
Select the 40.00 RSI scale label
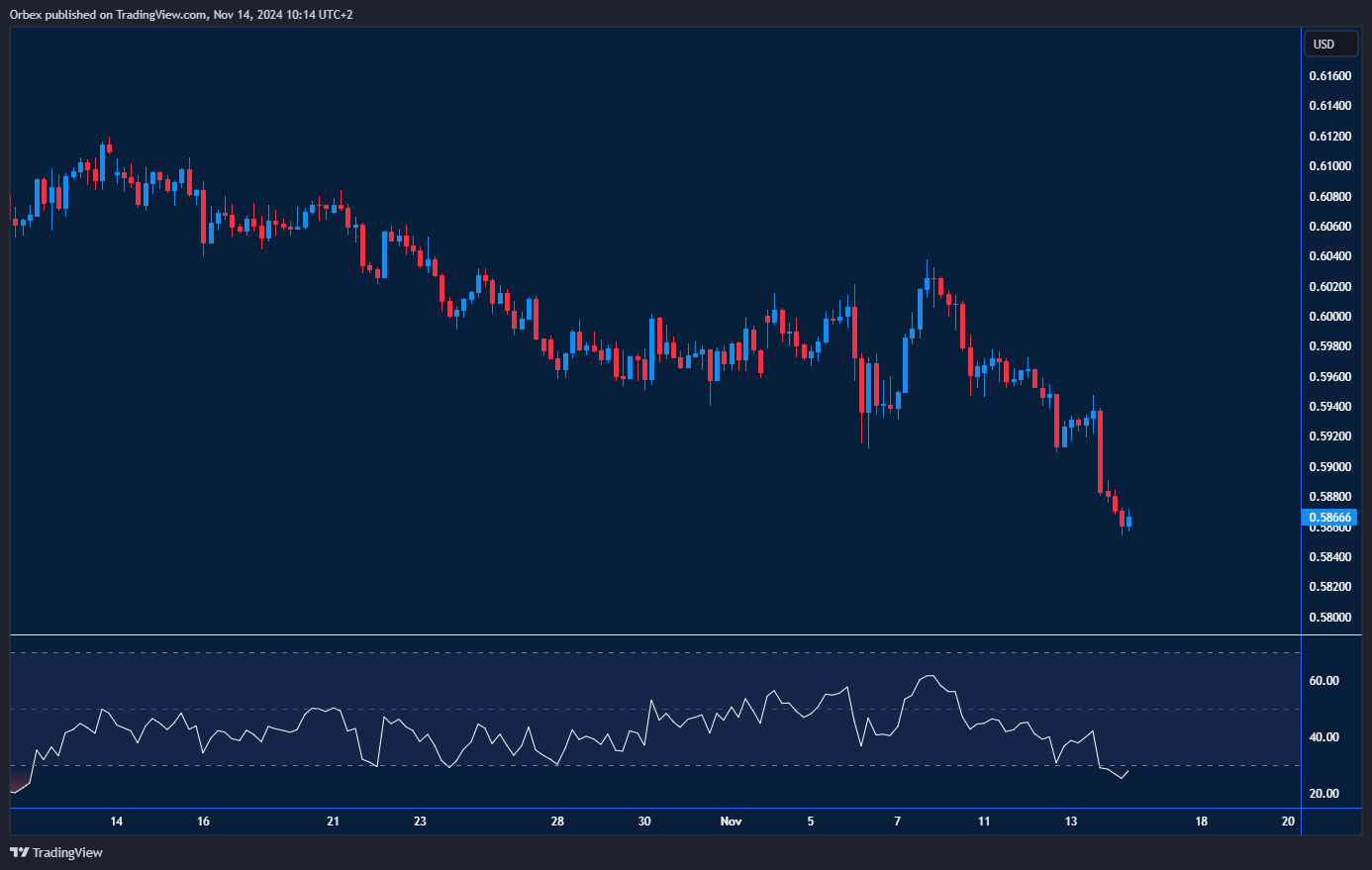pos(1323,737)
